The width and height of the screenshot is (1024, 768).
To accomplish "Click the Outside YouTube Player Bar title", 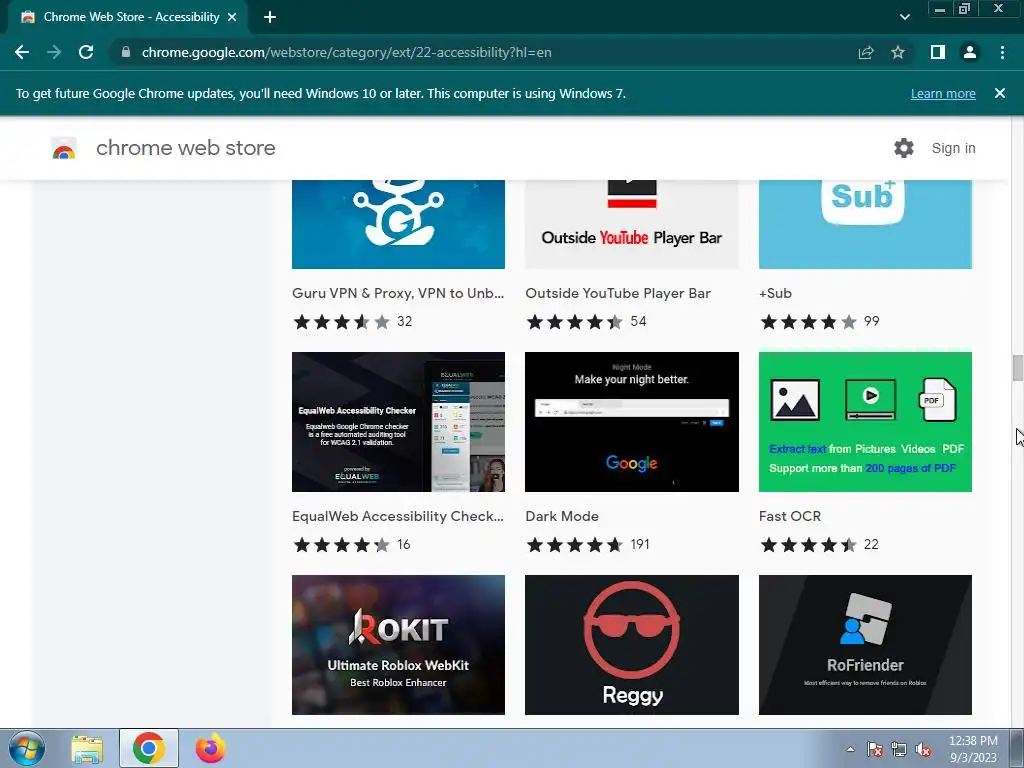I will [x=618, y=293].
